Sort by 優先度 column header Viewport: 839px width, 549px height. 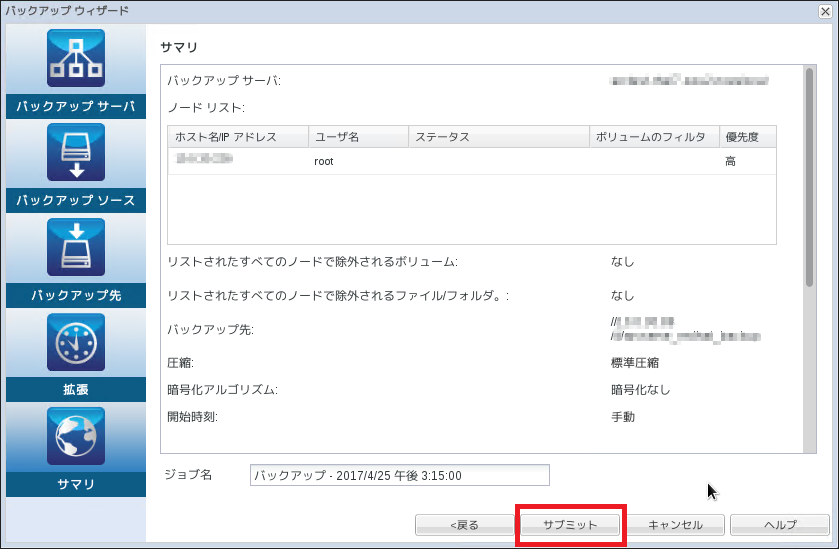pos(748,137)
